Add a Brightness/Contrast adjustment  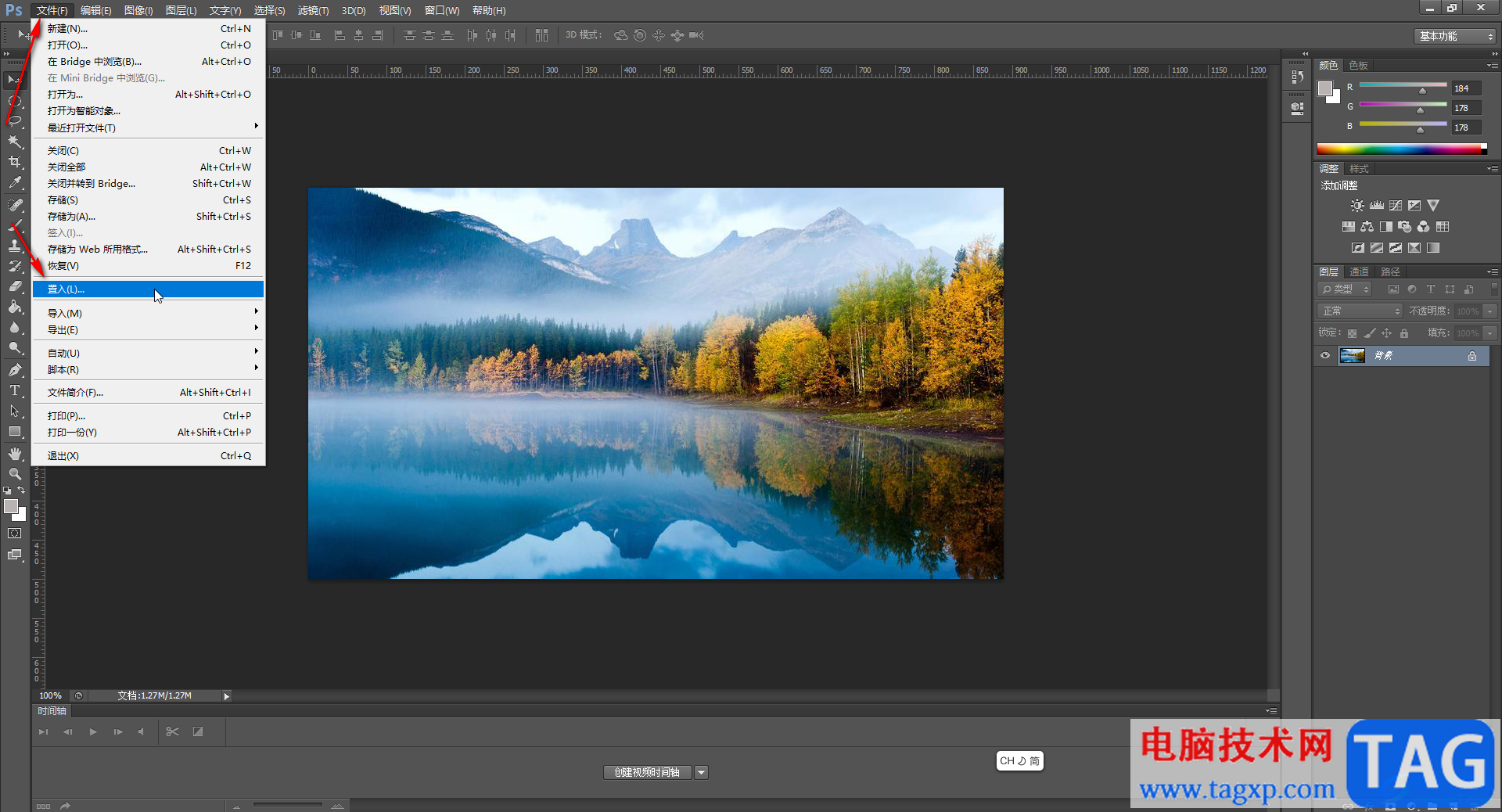(x=1357, y=206)
